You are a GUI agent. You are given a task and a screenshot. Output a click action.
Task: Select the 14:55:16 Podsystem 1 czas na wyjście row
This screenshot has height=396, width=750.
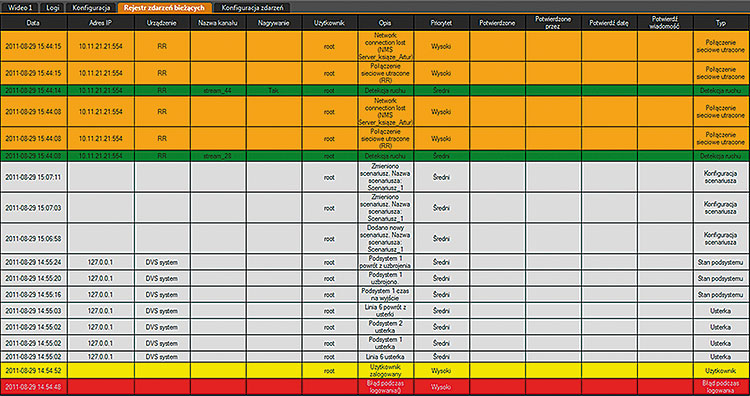[375, 295]
